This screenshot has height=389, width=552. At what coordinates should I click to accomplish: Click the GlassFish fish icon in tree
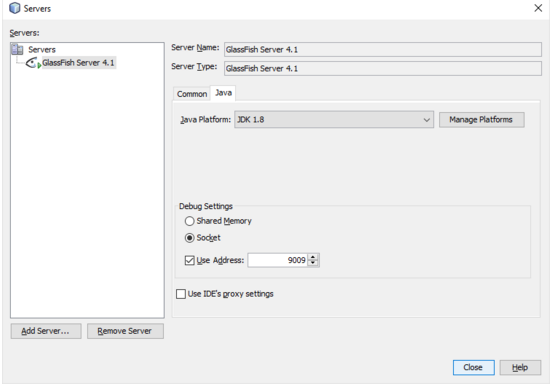33,63
